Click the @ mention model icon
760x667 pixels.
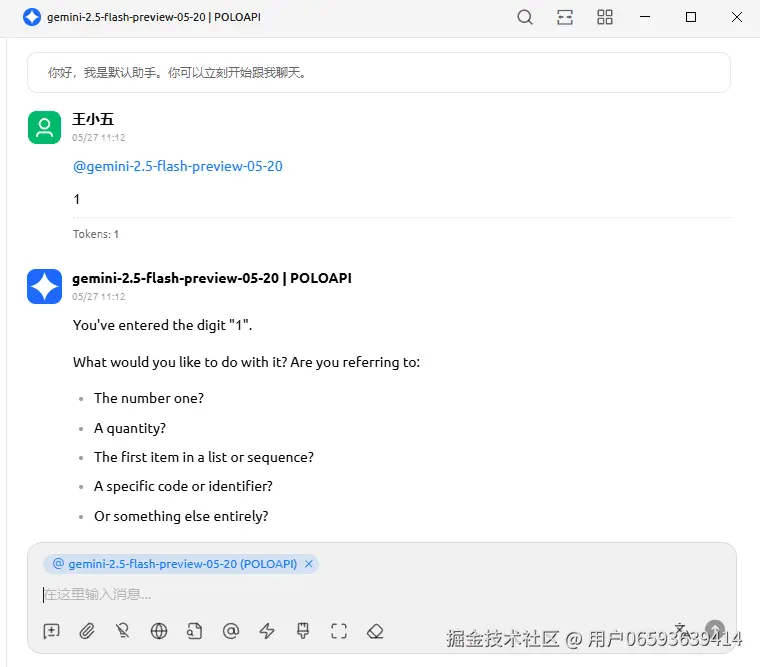point(231,631)
